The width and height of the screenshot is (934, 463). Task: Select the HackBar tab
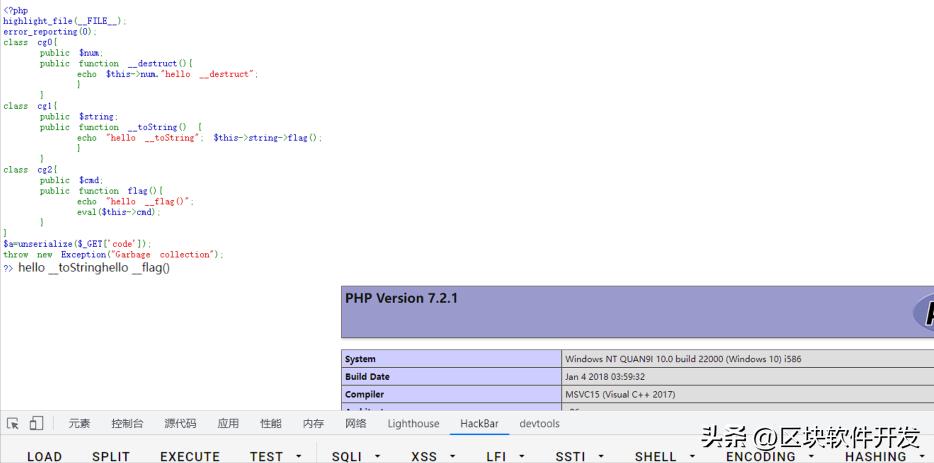coord(480,424)
